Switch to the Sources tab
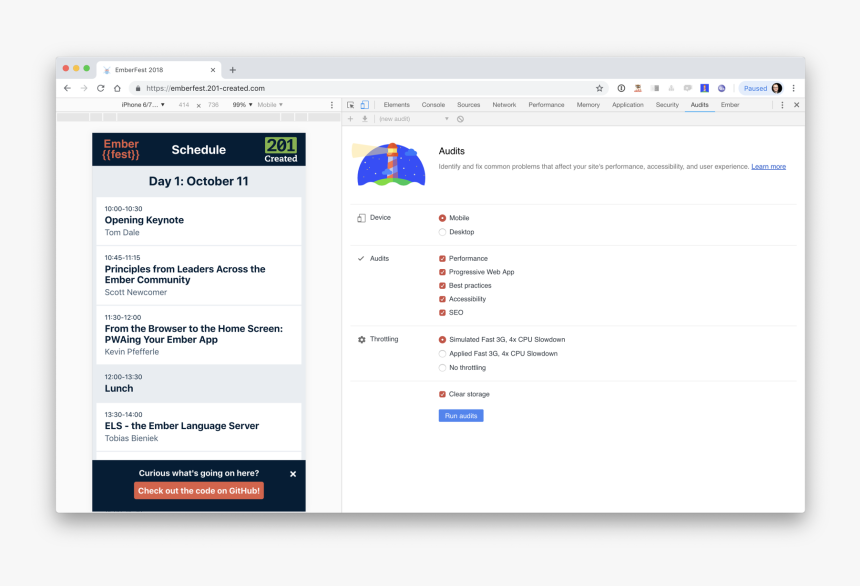The image size is (860, 586). tap(468, 105)
